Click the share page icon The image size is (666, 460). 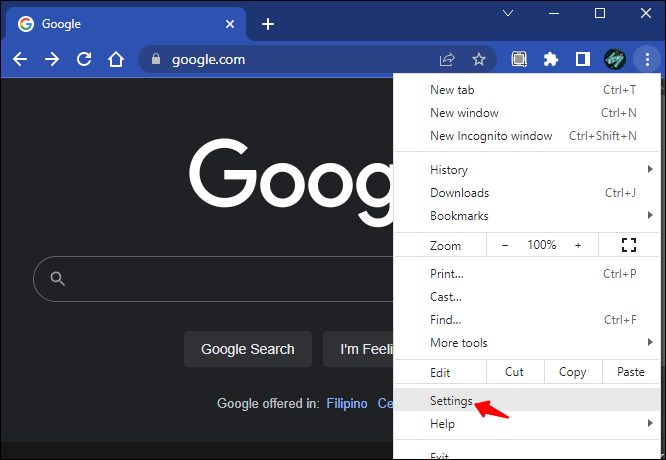tap(447, 59)
